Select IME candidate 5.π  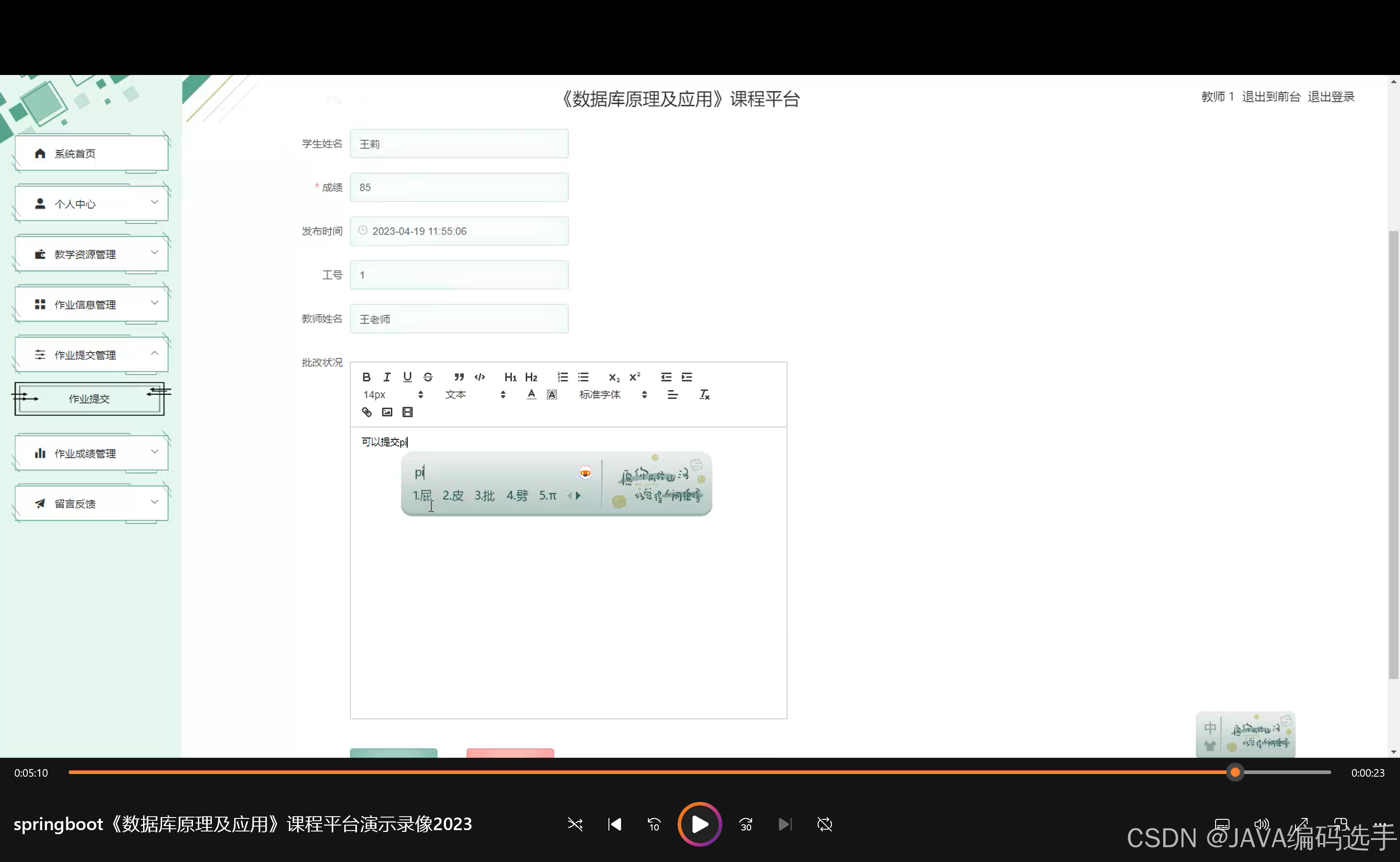click(x=547, y=495)
